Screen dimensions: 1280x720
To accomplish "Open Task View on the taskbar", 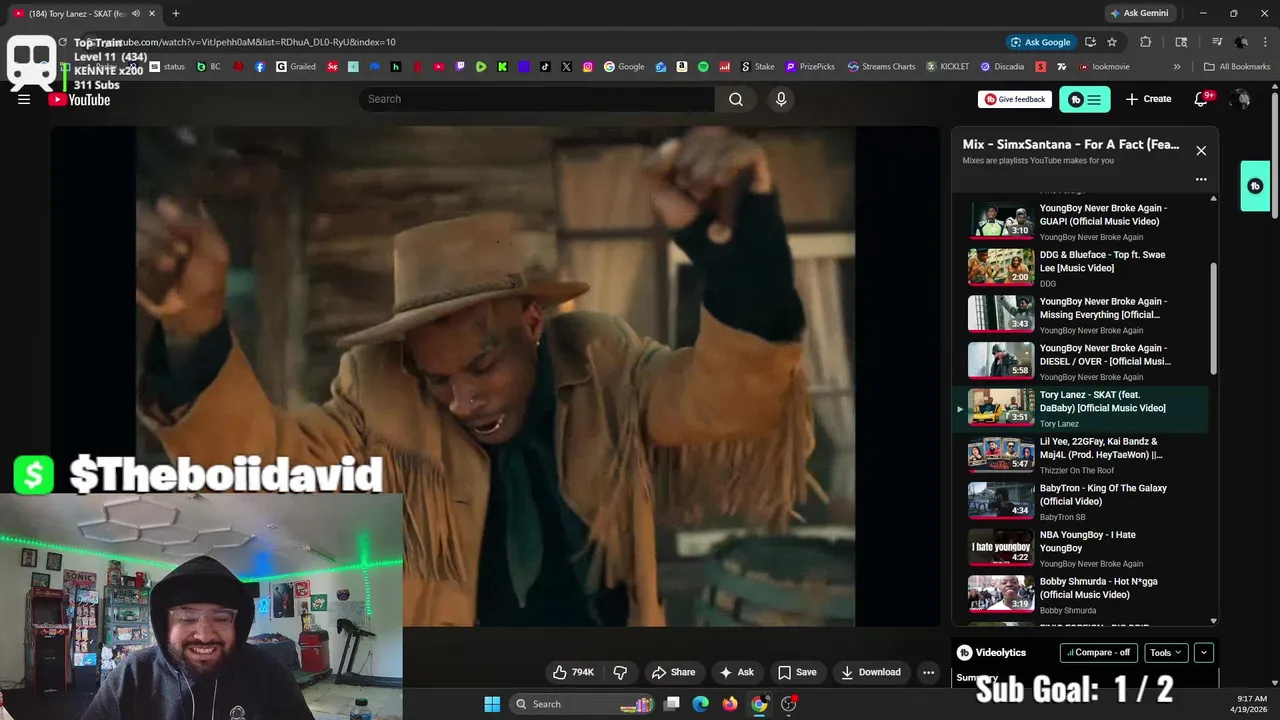I will [x=672, y=704].
